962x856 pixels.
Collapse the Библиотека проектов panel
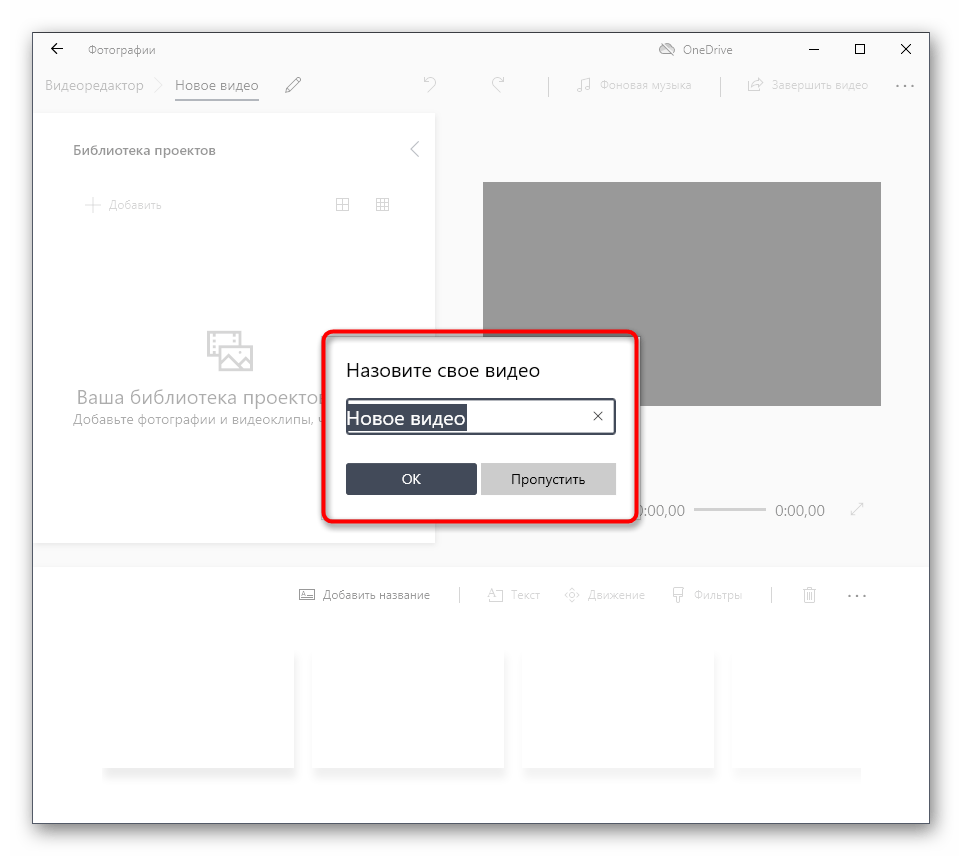414,149
